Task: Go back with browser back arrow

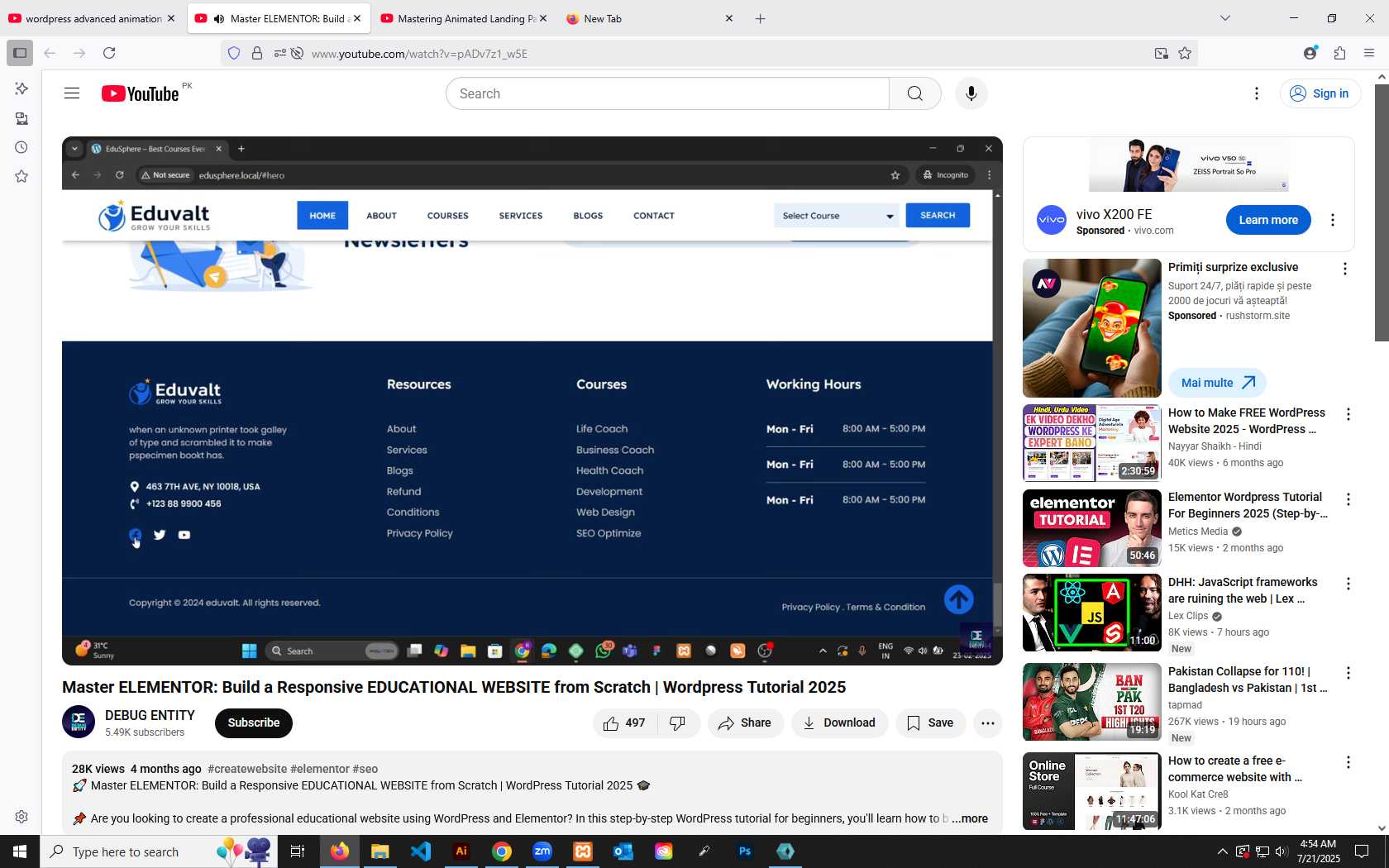Action: pos(50,53)
